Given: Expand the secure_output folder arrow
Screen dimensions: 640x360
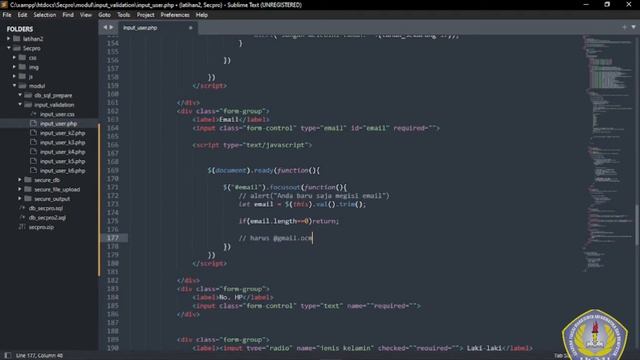Looking at the screenshot, I should coord(20,199).
